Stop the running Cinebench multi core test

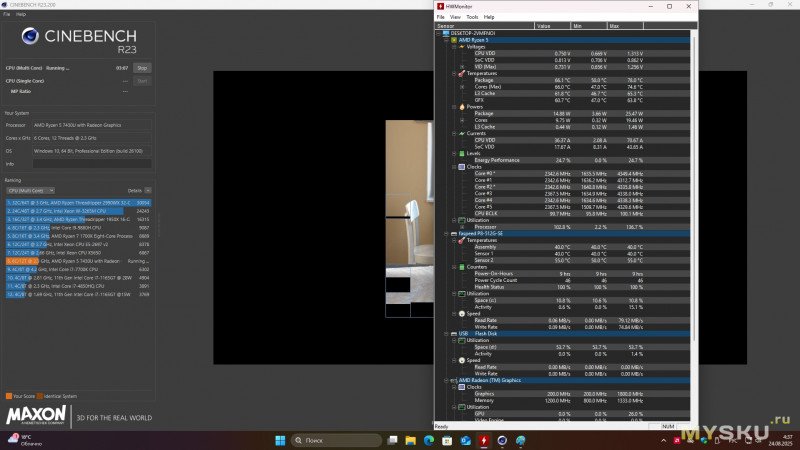[x=142, y=68]
